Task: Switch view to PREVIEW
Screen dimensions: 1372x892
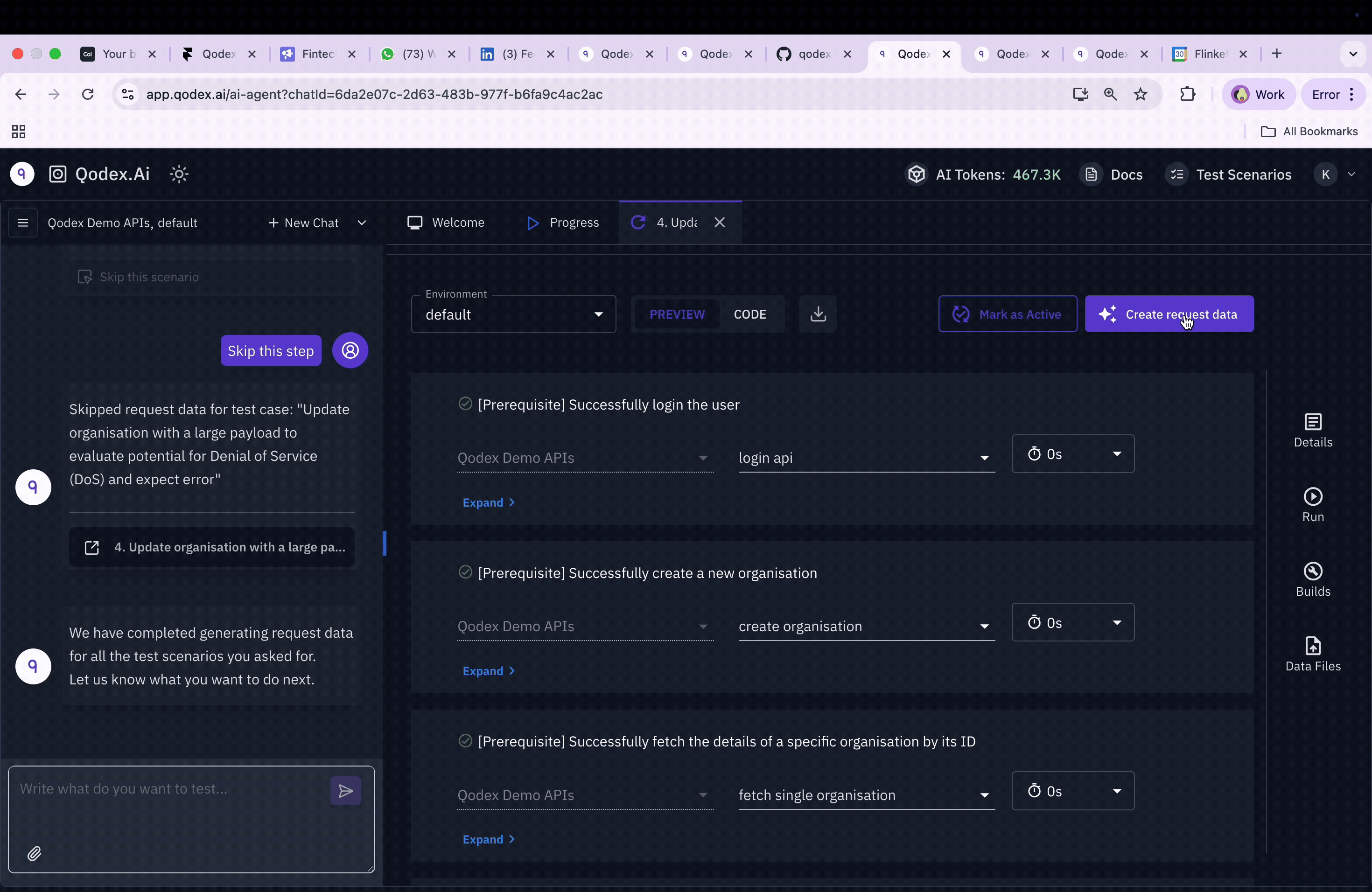Action: (677, 314)
